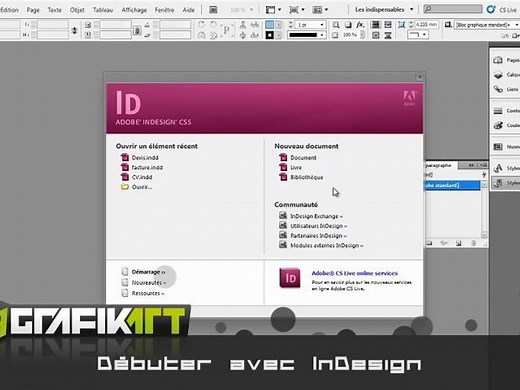Open the Fenêtre menu
520x390 pixels.
[164, 10]
